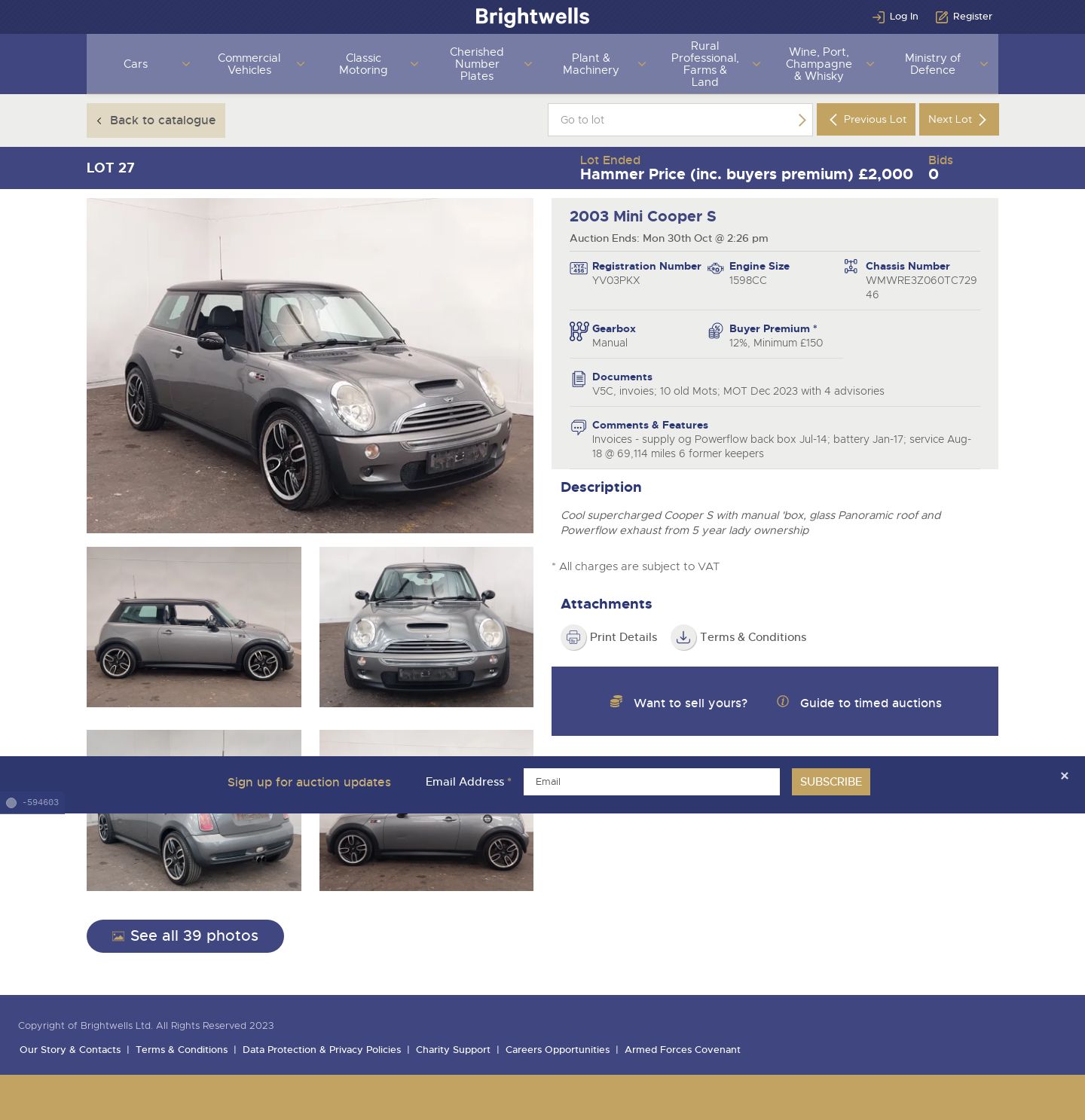Expand the Commercial Vehicles dropdown chevron
Viewport: 1085px width, 1120px height.
301,64
